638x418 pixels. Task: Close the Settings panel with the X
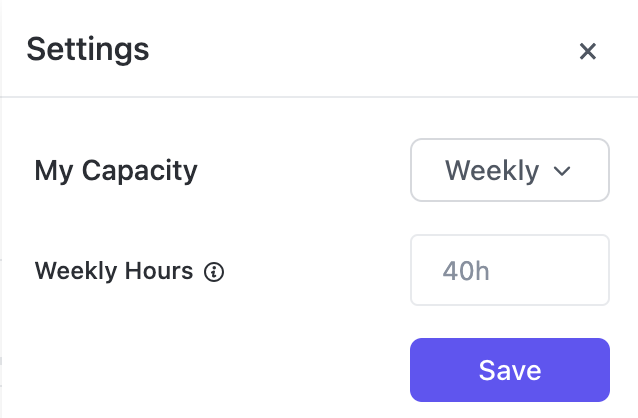tap(588, 51)
